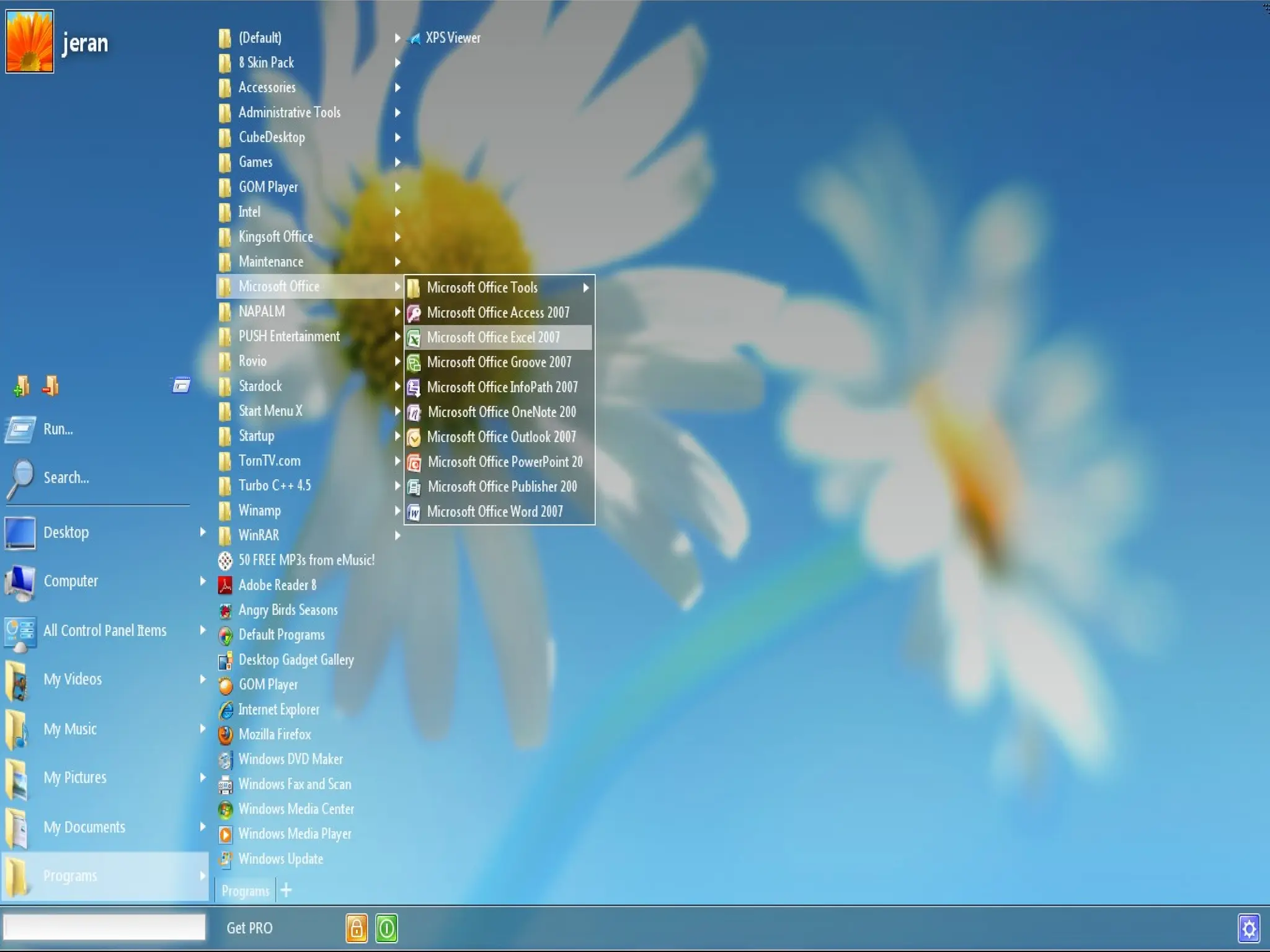Open the WinRAR folder entry
The width and height of the screenshot is (1270, 952).
click(310, 535)
